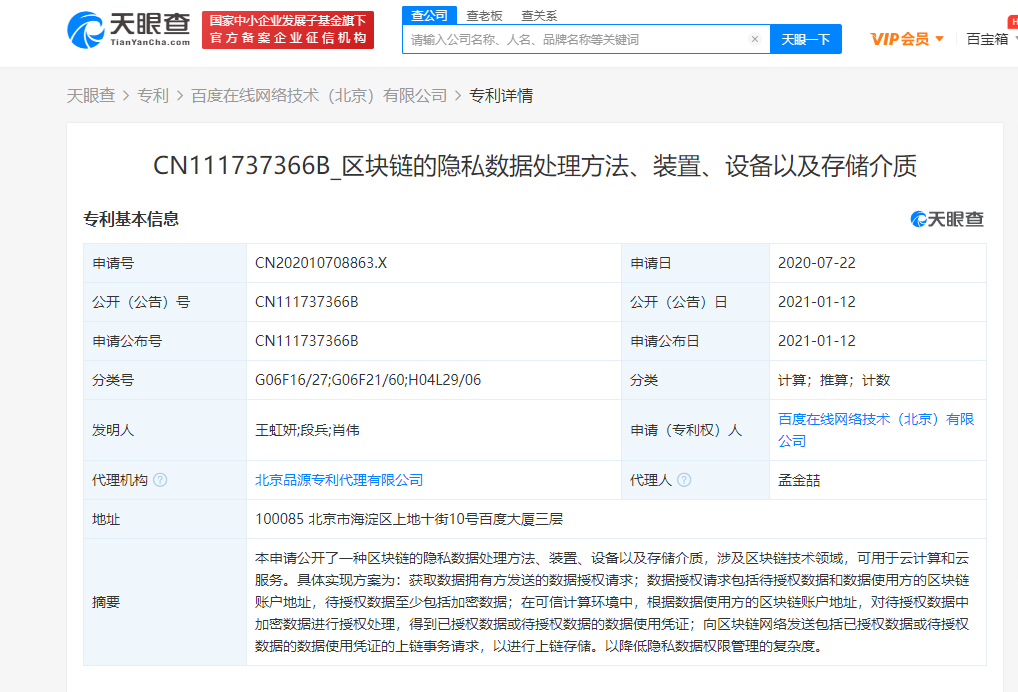1018x692 pixels.
Task: Clear the search box with the × icon
Action: 756,38
